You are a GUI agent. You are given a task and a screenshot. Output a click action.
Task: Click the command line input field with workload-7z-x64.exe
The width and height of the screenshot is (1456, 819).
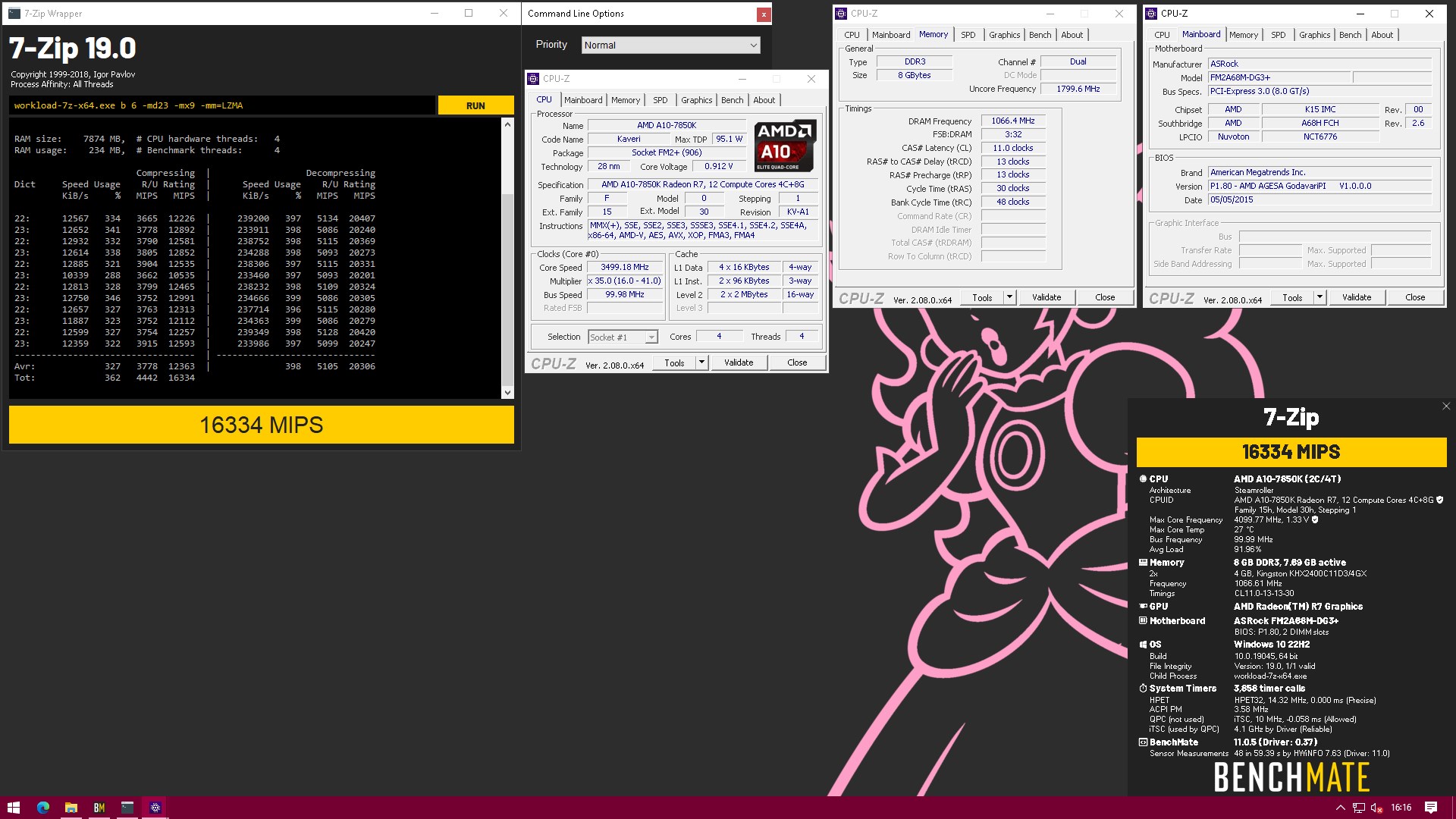click(222, 105)
